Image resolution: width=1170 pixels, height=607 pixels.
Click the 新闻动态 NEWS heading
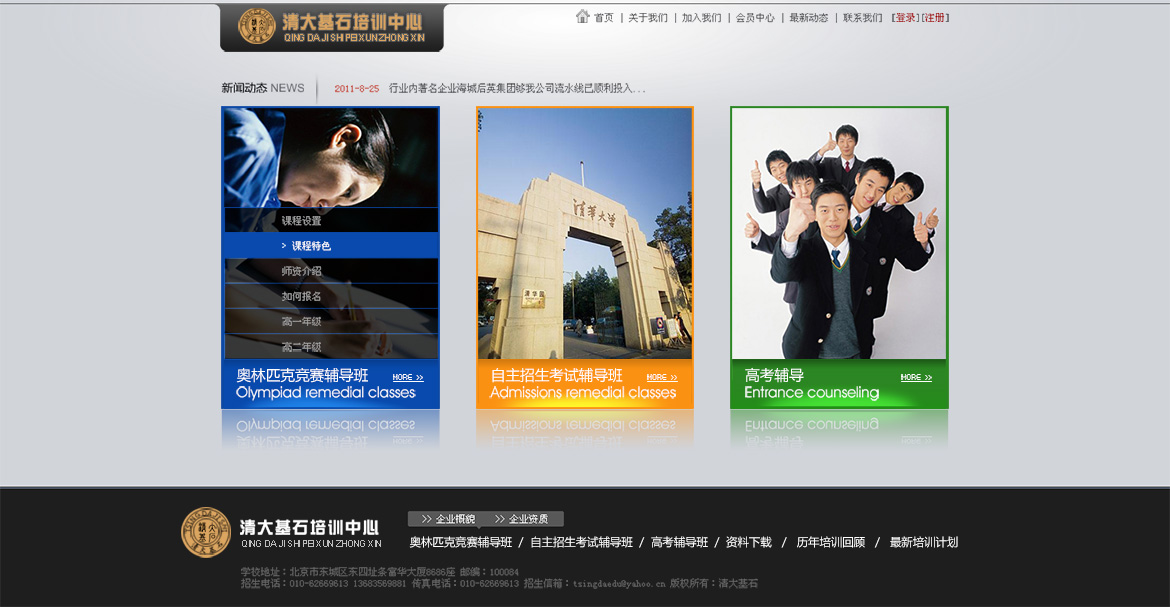point(263,88)
